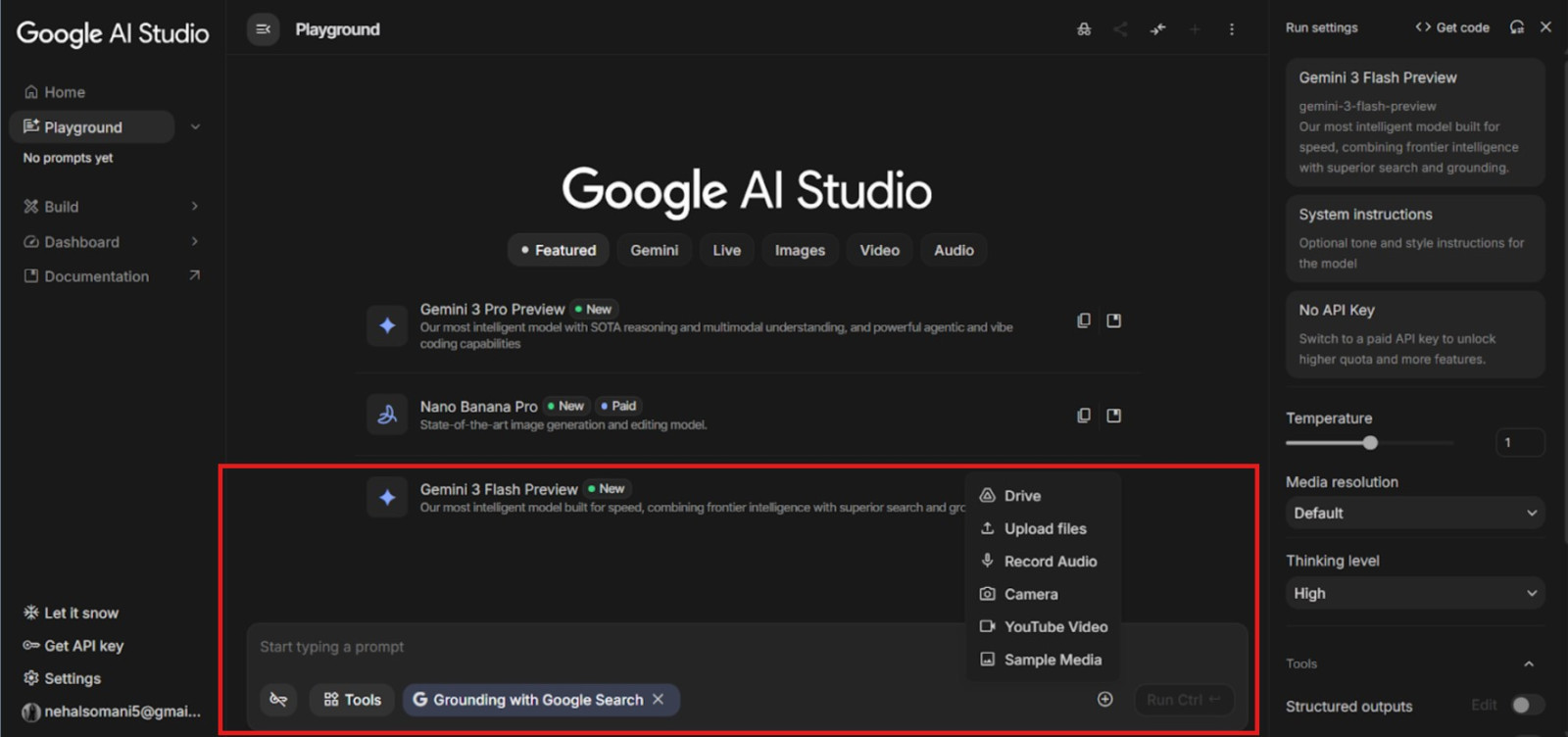
Task: Collapse the Tools section in Run settings
Action: (x=1528, y=663)
